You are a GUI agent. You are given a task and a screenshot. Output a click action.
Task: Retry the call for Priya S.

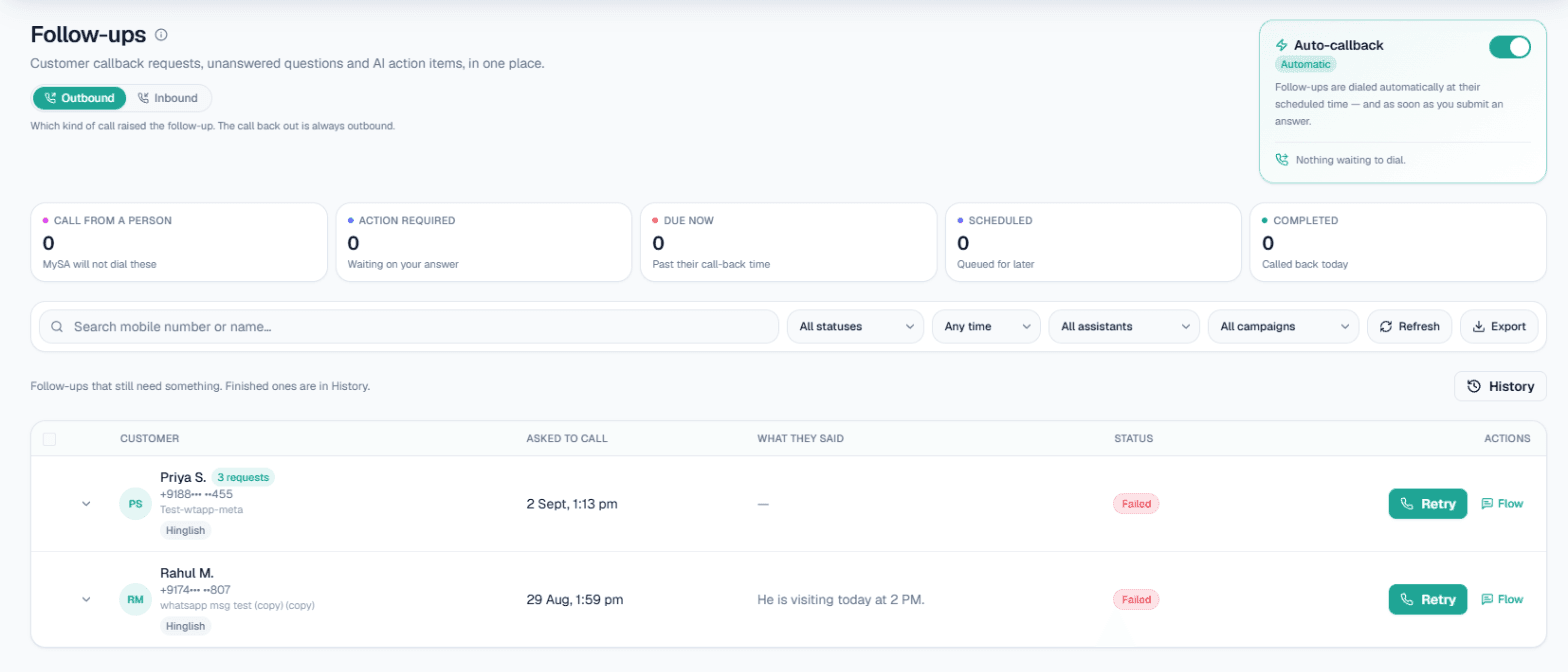pyautogui.click(x=1427, y=504)
